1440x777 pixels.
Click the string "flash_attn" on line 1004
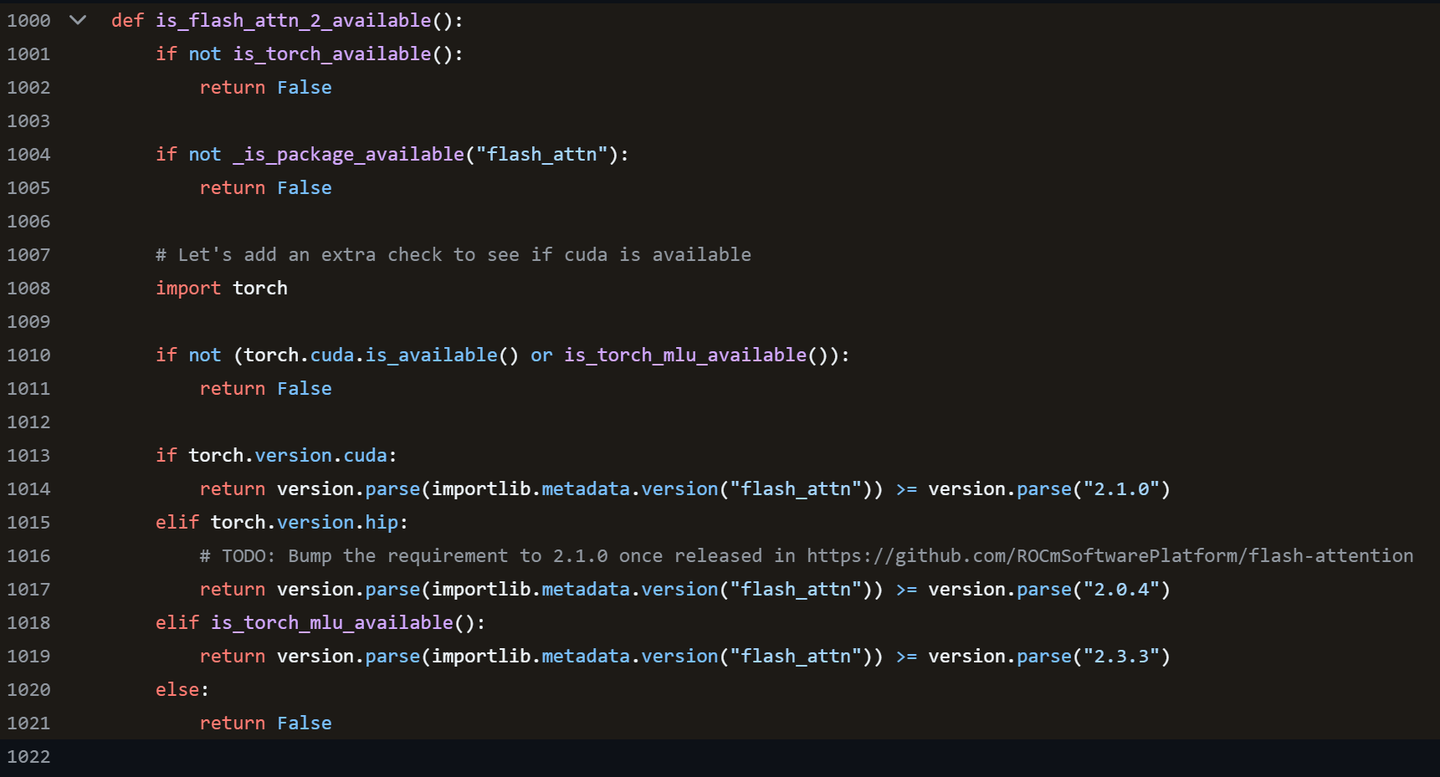pyautogui.click(x=540, y=154)
